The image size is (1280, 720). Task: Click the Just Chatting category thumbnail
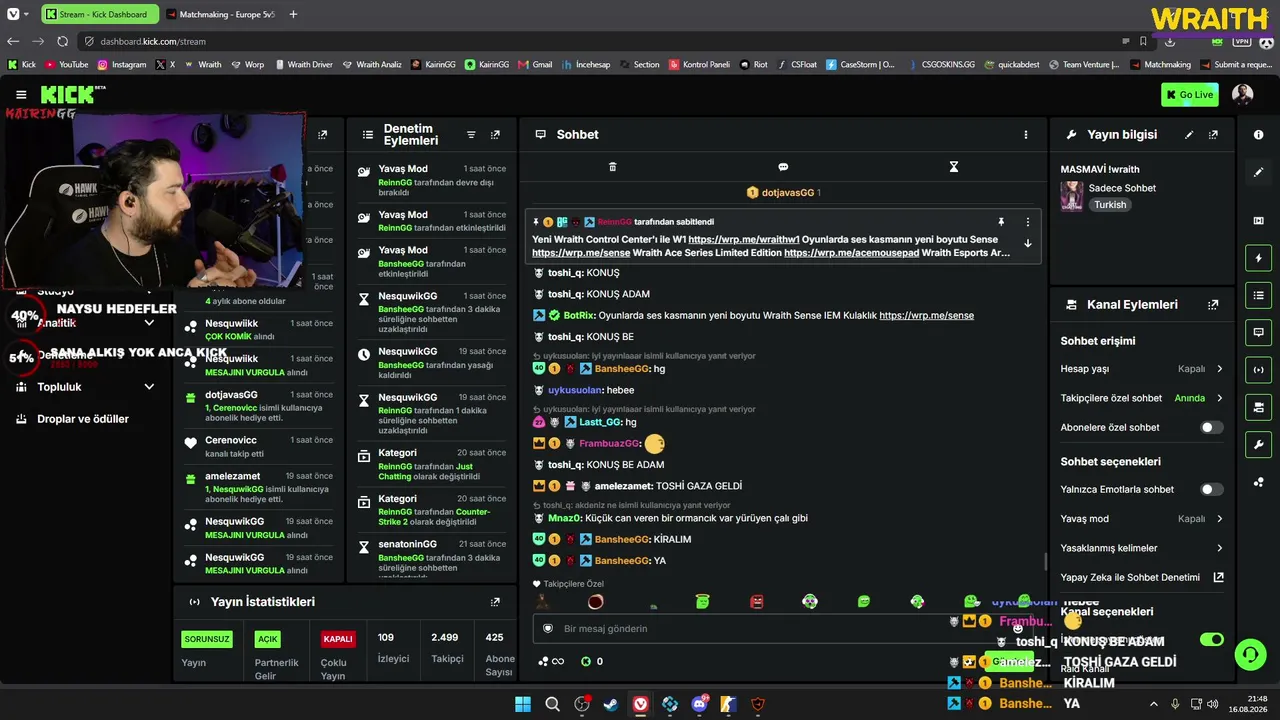(x=1072, y=196)
